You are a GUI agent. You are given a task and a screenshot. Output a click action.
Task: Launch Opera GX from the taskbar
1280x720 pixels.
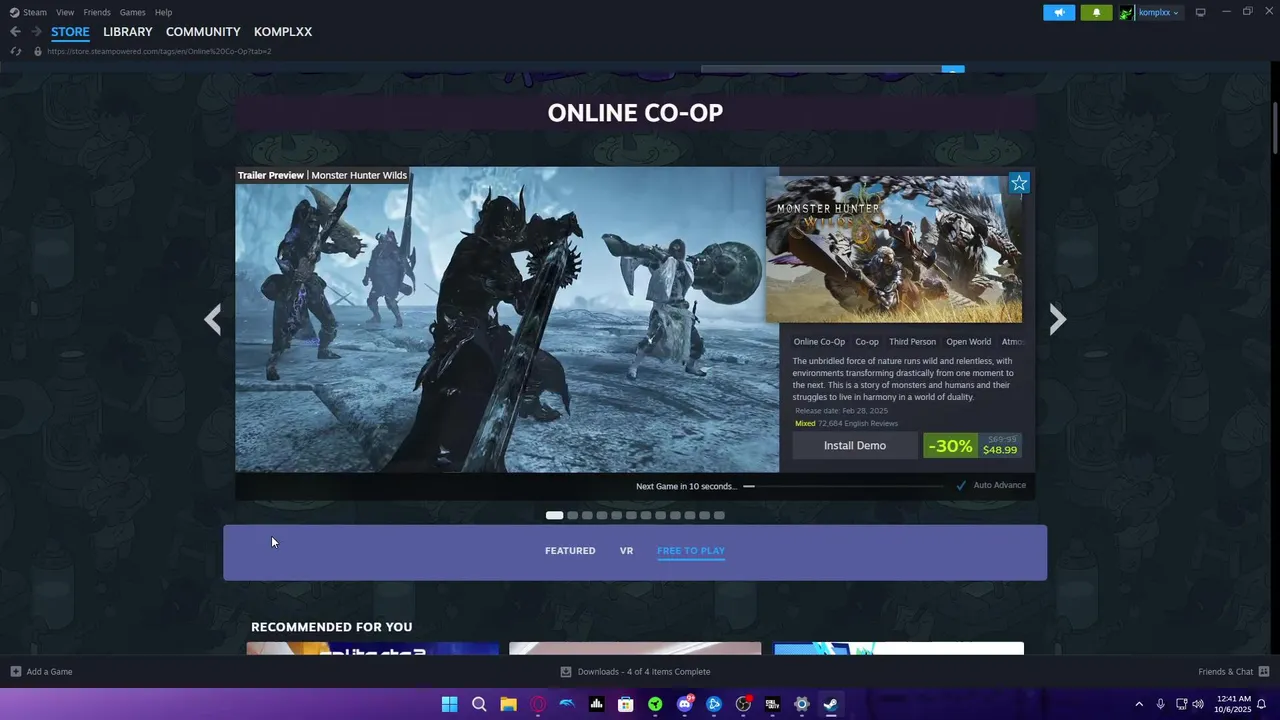coord(538,704)
